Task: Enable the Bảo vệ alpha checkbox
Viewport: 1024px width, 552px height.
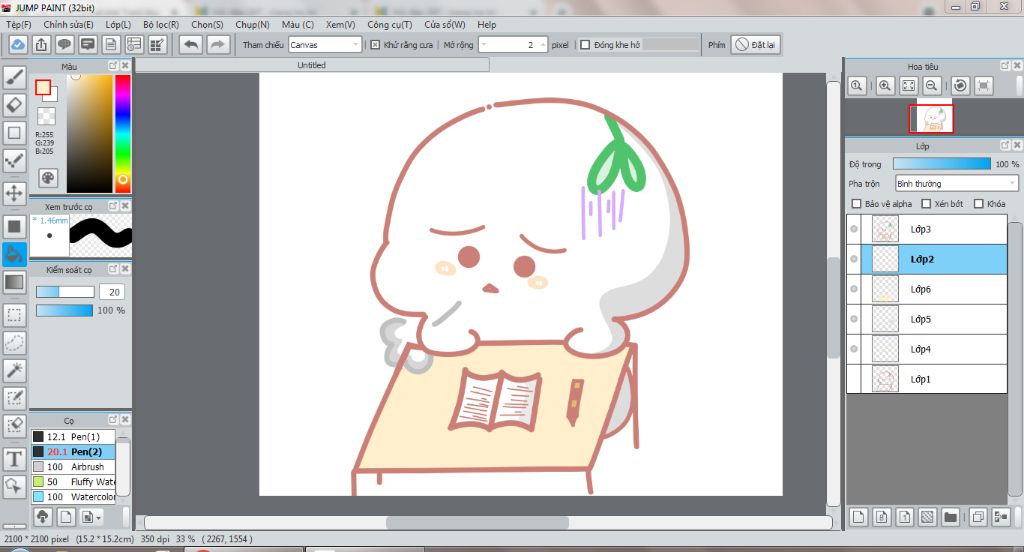Action: [856, 204]
